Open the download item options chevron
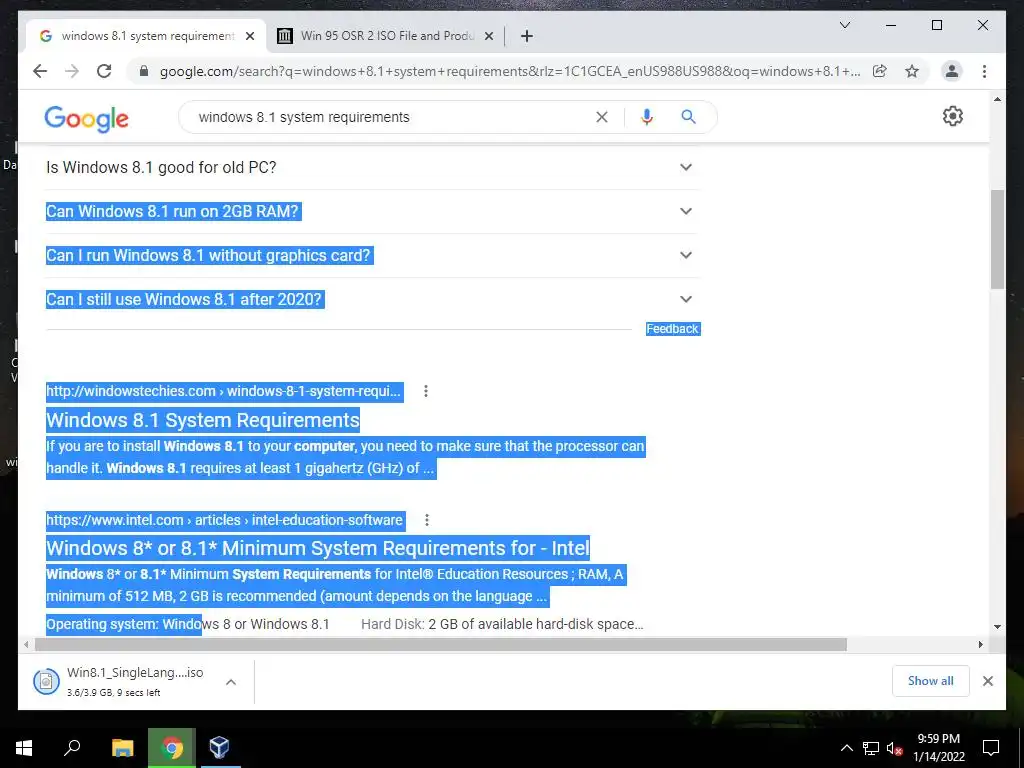Screen dimensions: 1024x768 (x=231, y=682)
